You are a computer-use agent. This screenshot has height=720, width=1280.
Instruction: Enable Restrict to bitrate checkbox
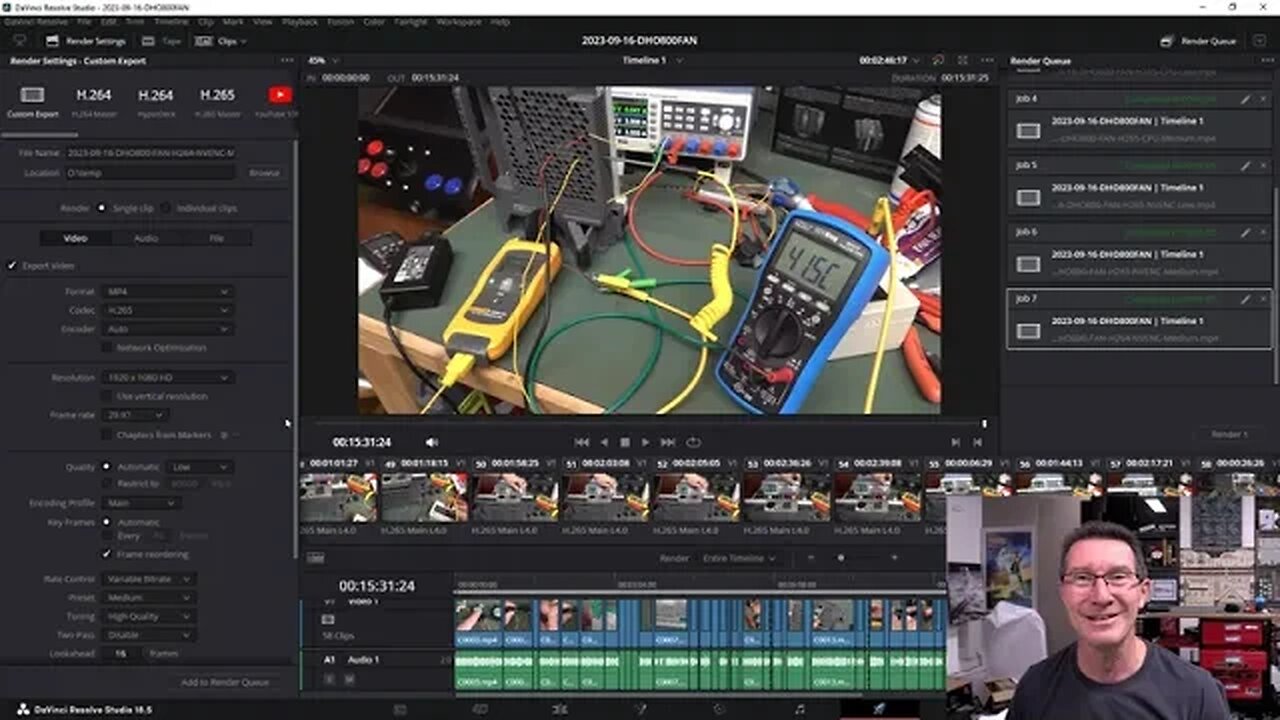tap(107, 484)
